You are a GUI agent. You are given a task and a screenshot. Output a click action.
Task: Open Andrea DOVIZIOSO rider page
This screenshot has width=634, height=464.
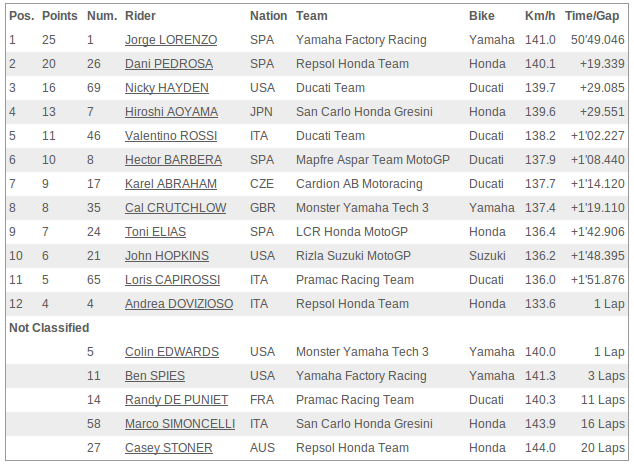point(179,304)
